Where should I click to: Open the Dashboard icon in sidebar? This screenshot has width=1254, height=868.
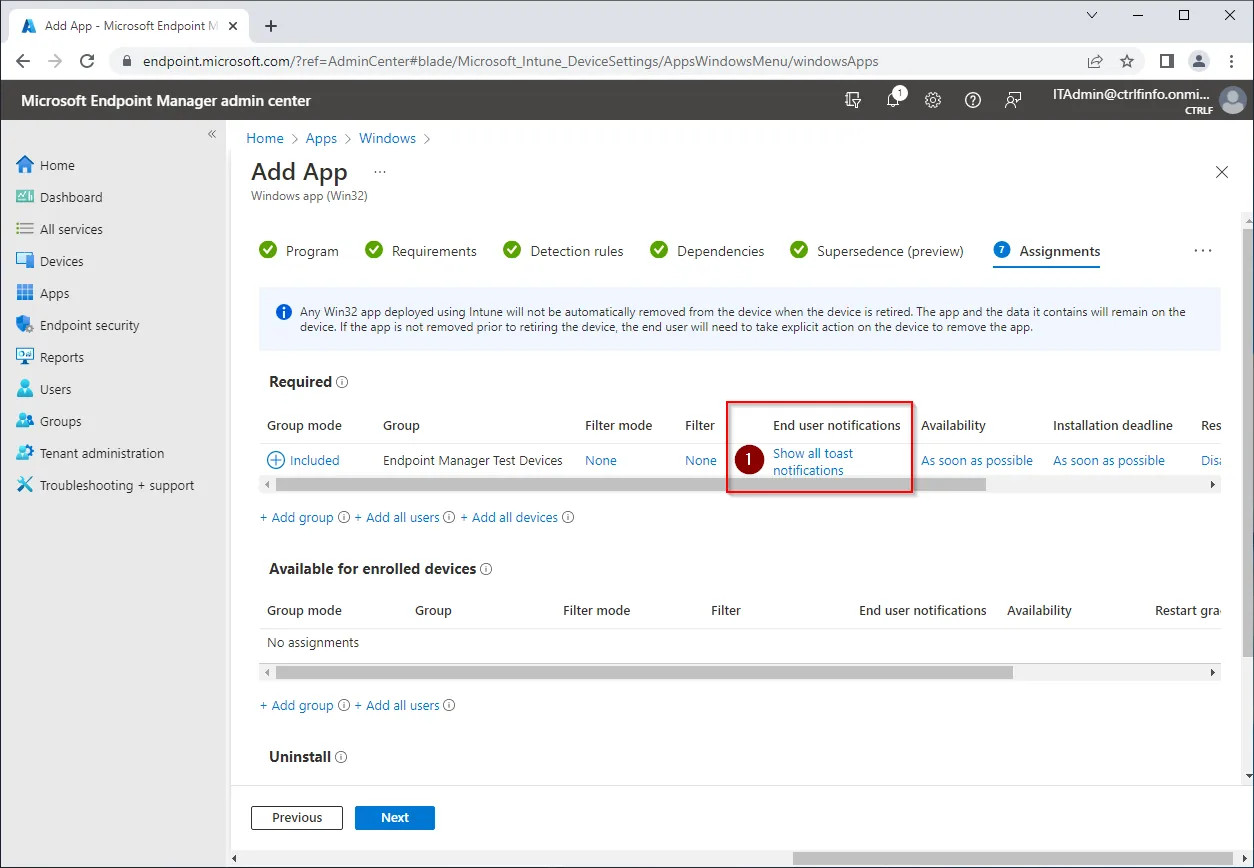click(25, 197)
